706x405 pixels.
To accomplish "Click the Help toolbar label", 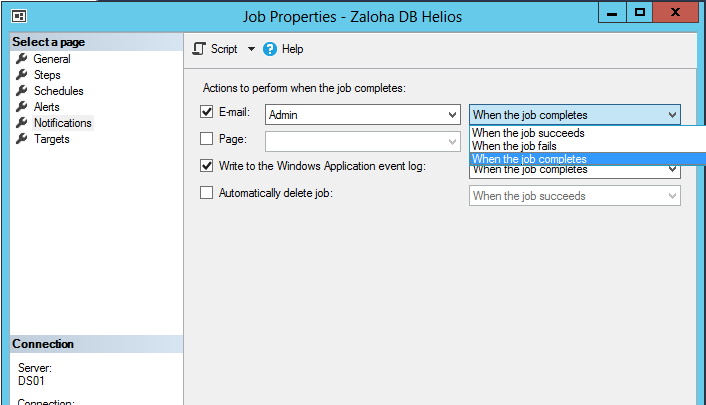I will tap(292, 49).
